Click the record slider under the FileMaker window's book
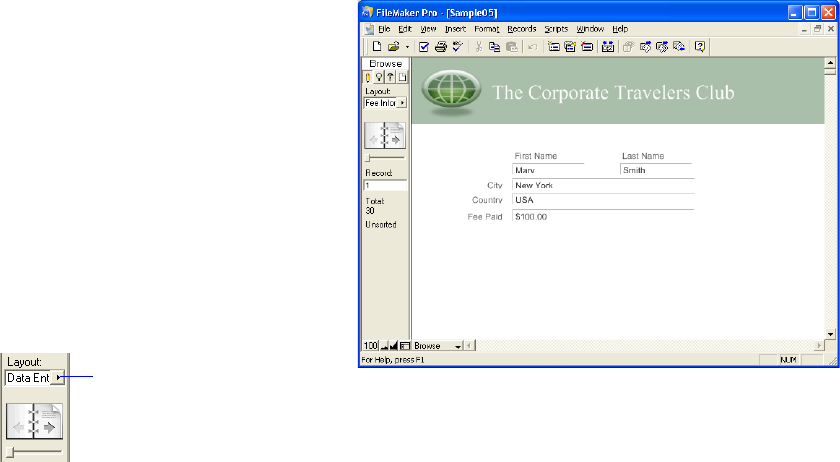The image size is (840, 462). 385,158
